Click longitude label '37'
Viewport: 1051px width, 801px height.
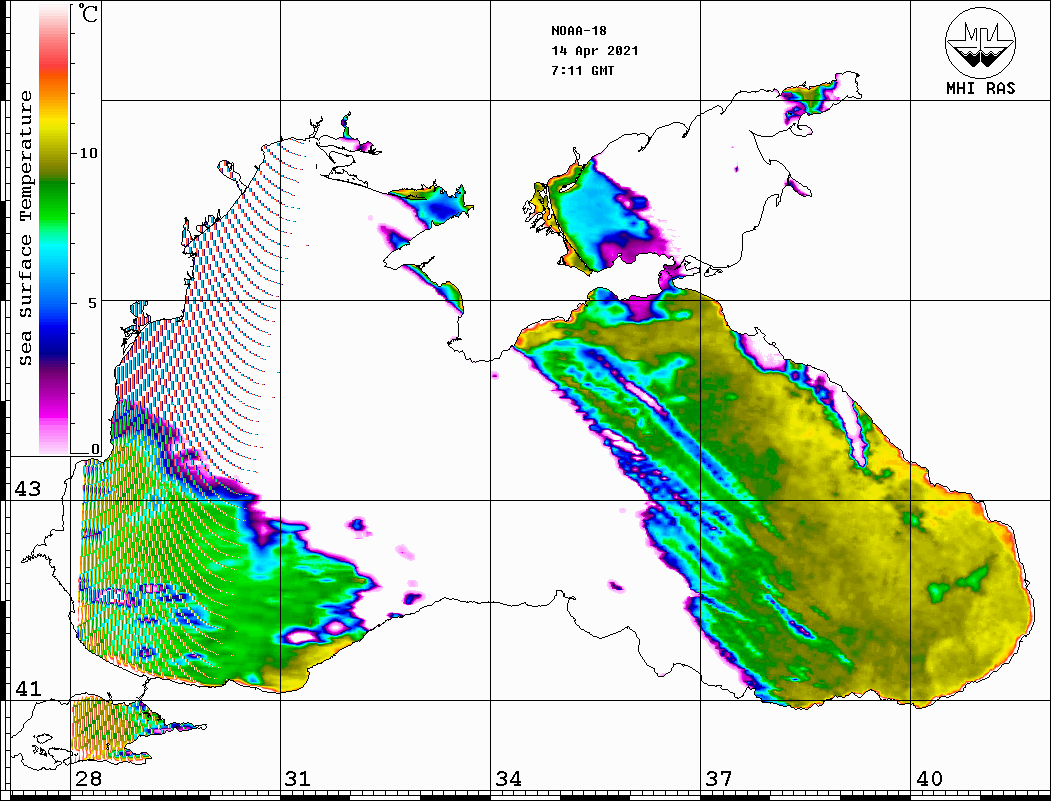[719, 778]
